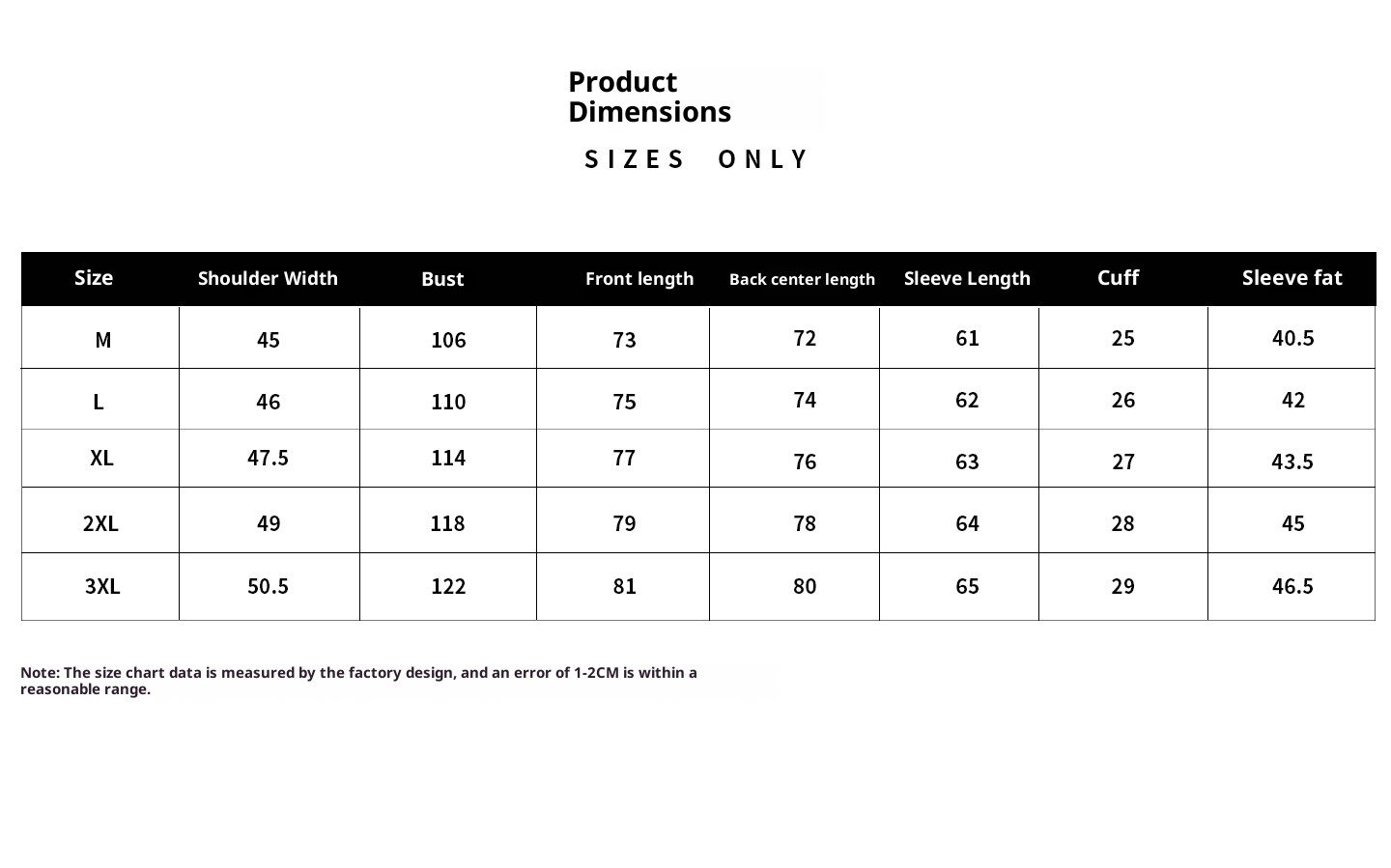
Task: Select the 118 bust value cell
Action: (x=447, y=523)
